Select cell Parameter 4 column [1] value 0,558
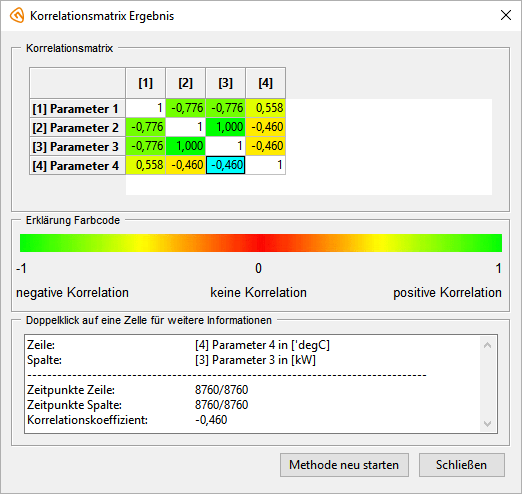The height and width of the screenshot is (494, 522). [146, 165]
